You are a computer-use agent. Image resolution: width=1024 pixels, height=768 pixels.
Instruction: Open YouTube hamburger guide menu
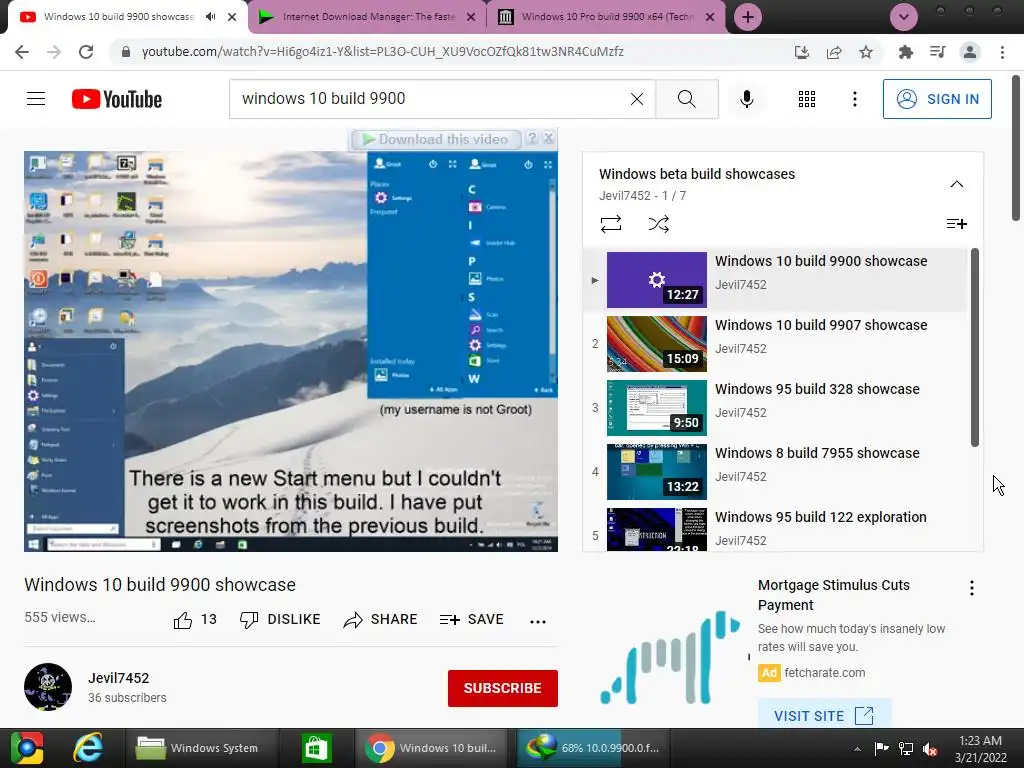click(36, 99)
